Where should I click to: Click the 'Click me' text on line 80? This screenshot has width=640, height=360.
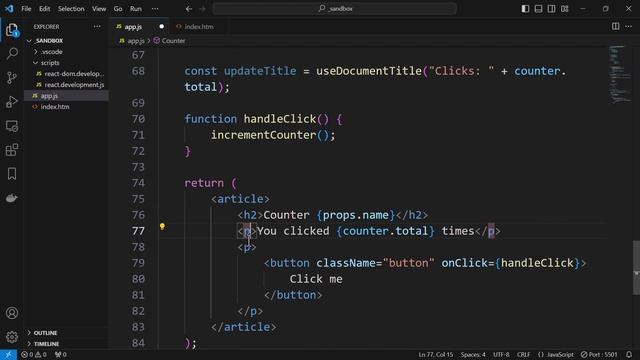coord(316,279)
